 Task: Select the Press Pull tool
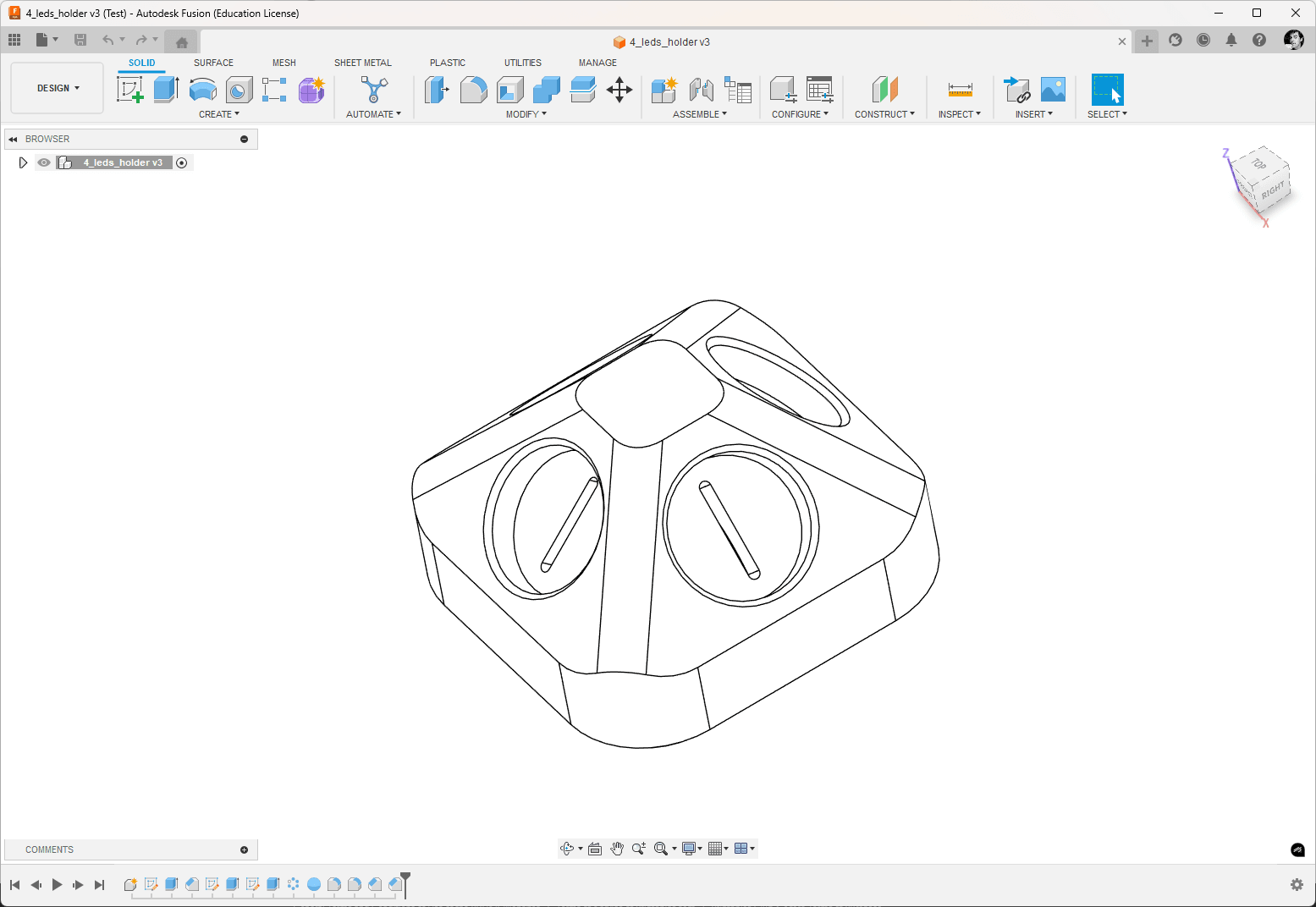coord(437,90)
